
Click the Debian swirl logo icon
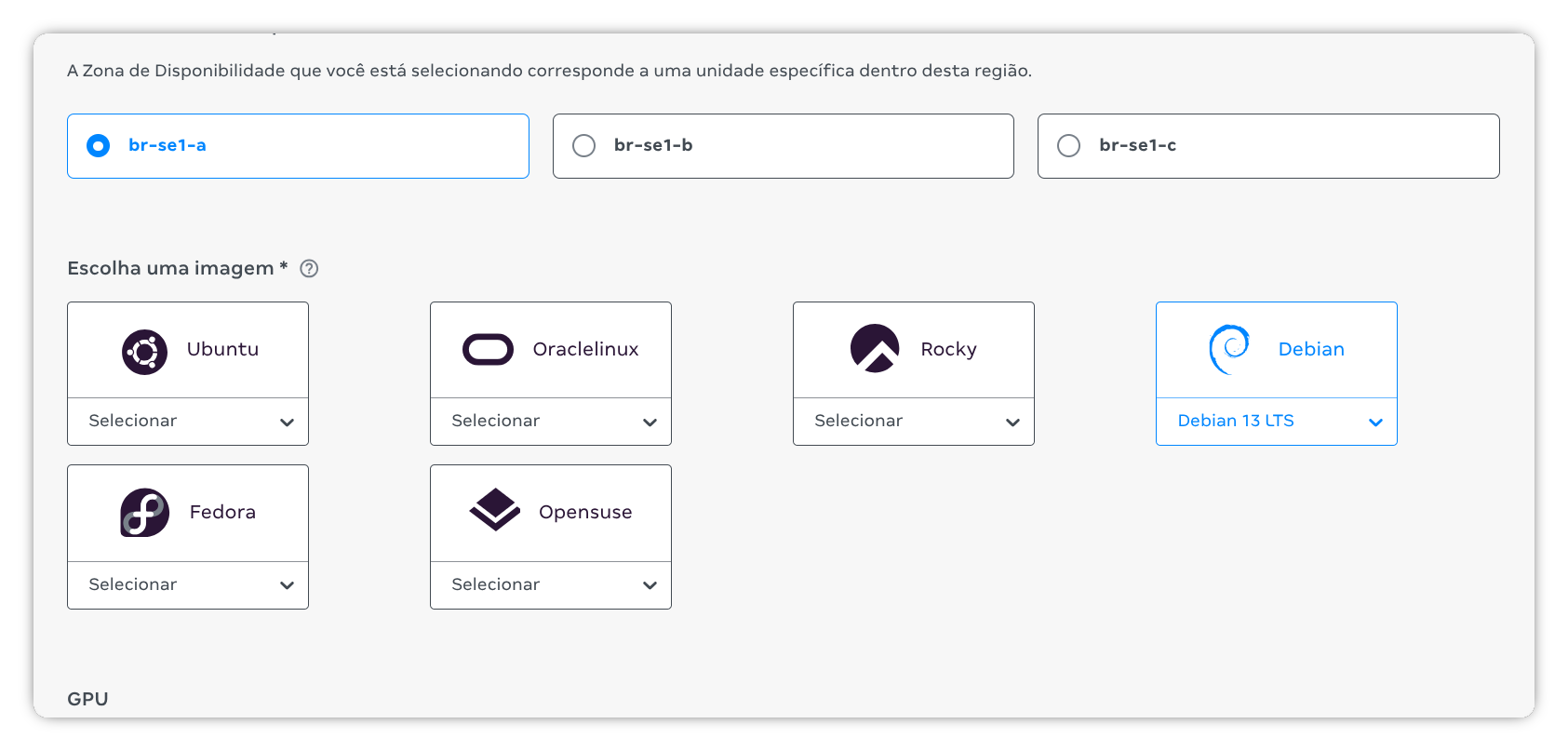pos(1229,349)
